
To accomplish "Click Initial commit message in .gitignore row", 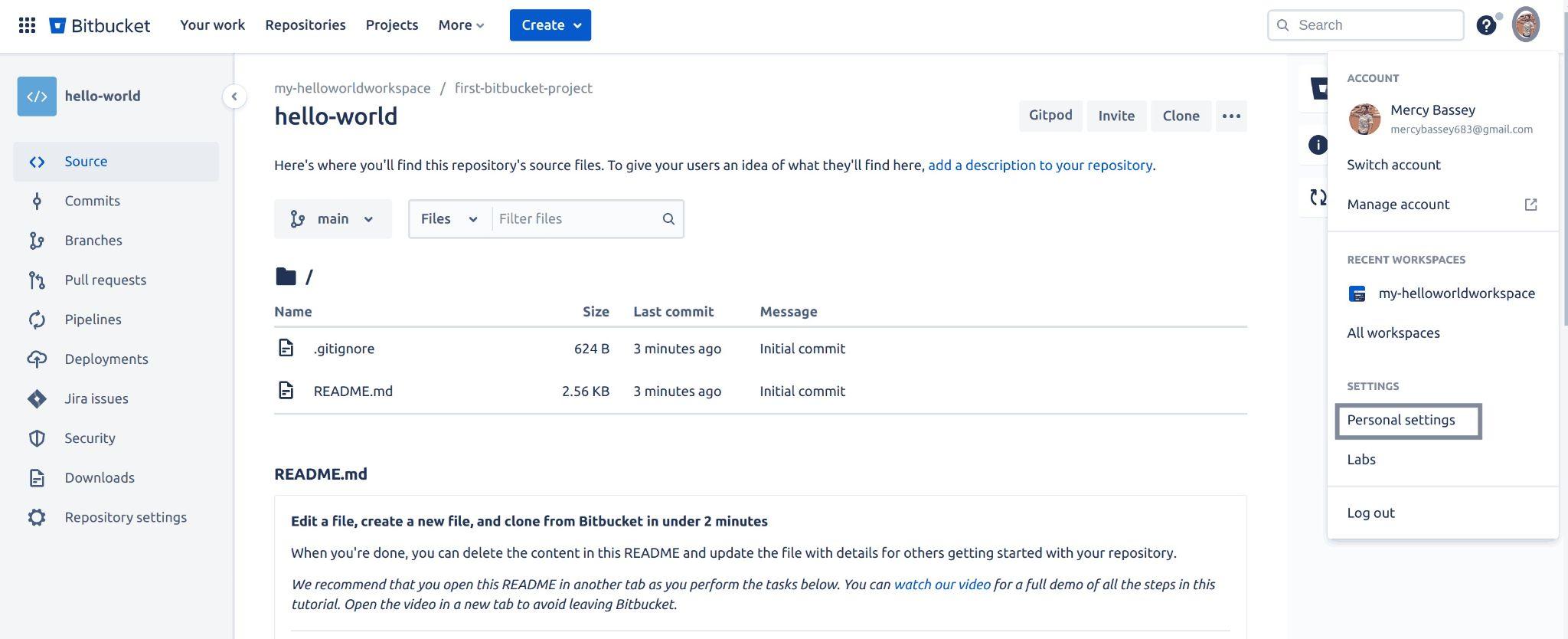I will click(x=802, y=349).
